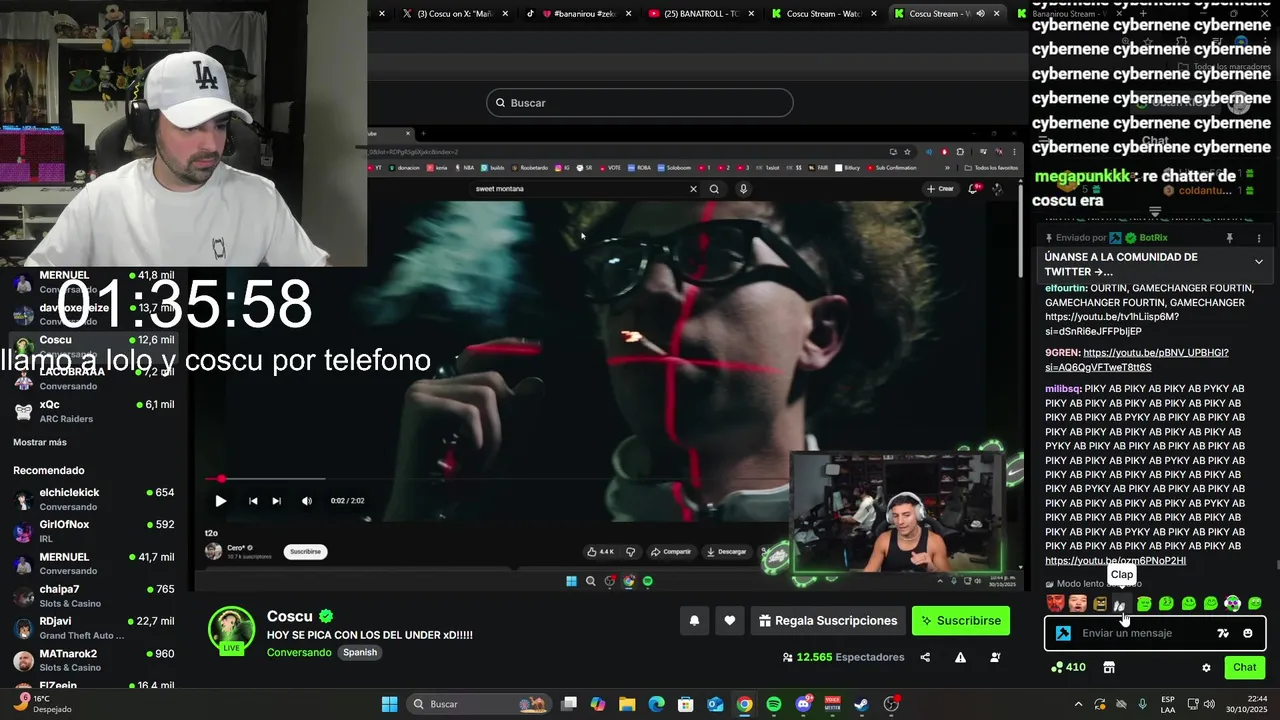Viewport: 1280px width, 720px height.
Task: Click the 410 channel points balance
Action: coord(1069,667)
